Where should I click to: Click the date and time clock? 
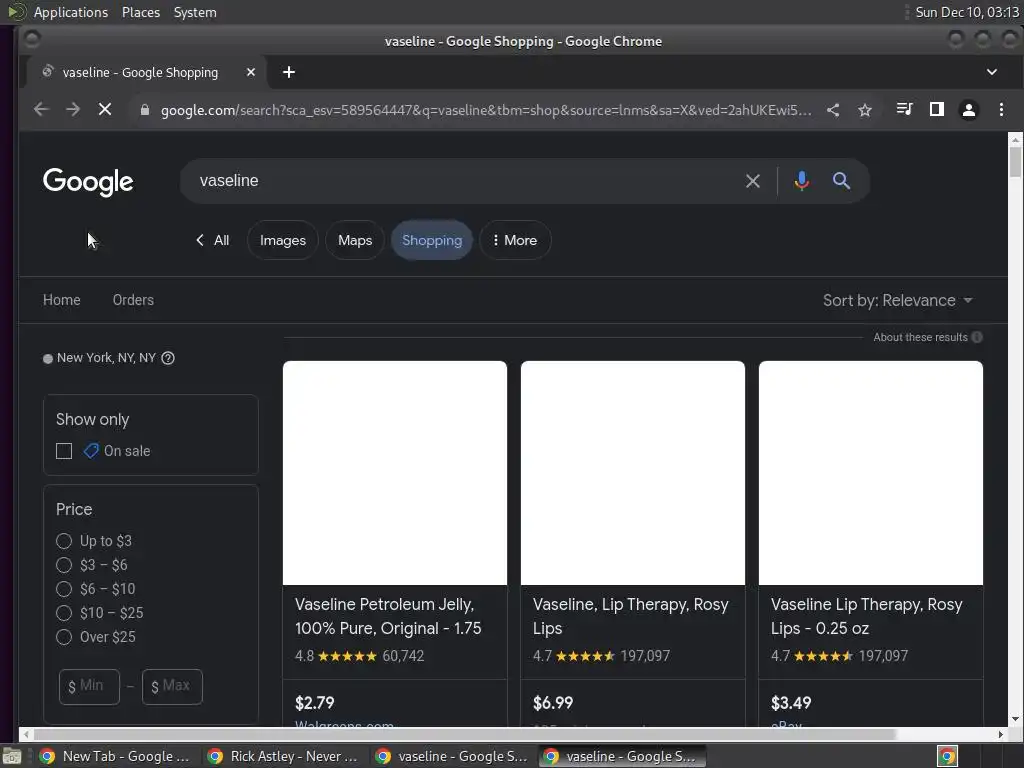(x=967, y=12)
